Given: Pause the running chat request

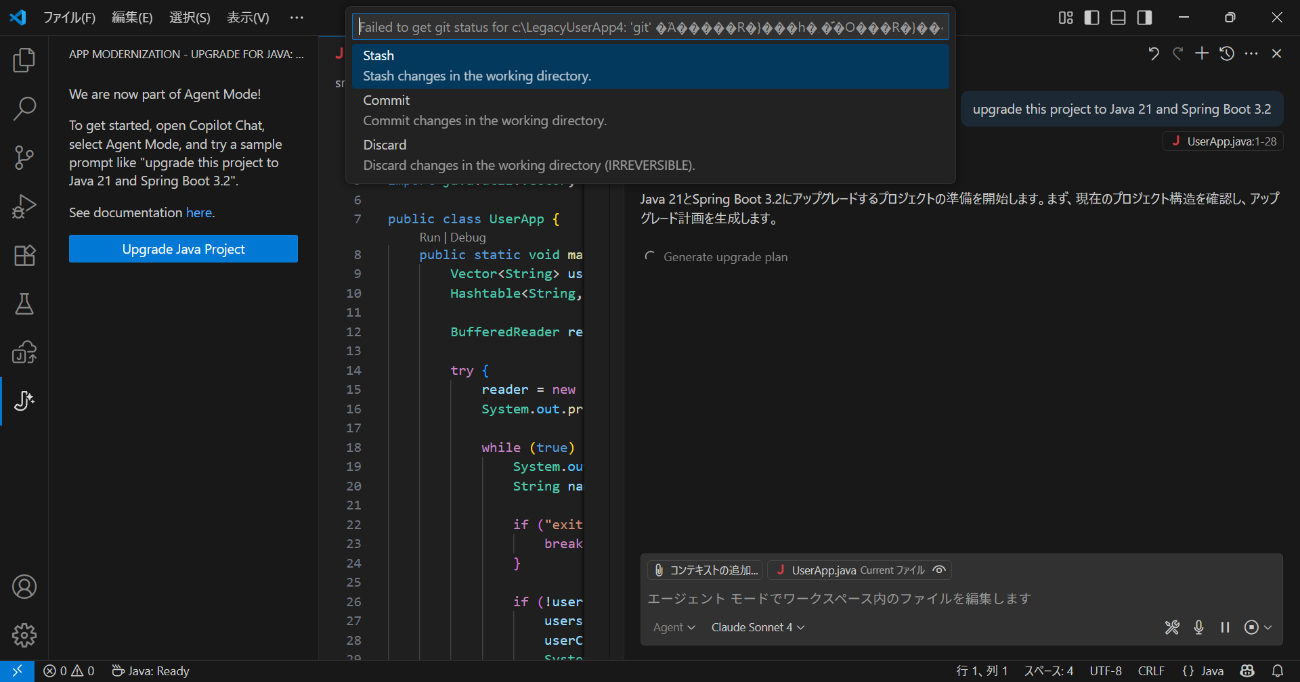Looking at the screenshot, I should (1225, 628).
